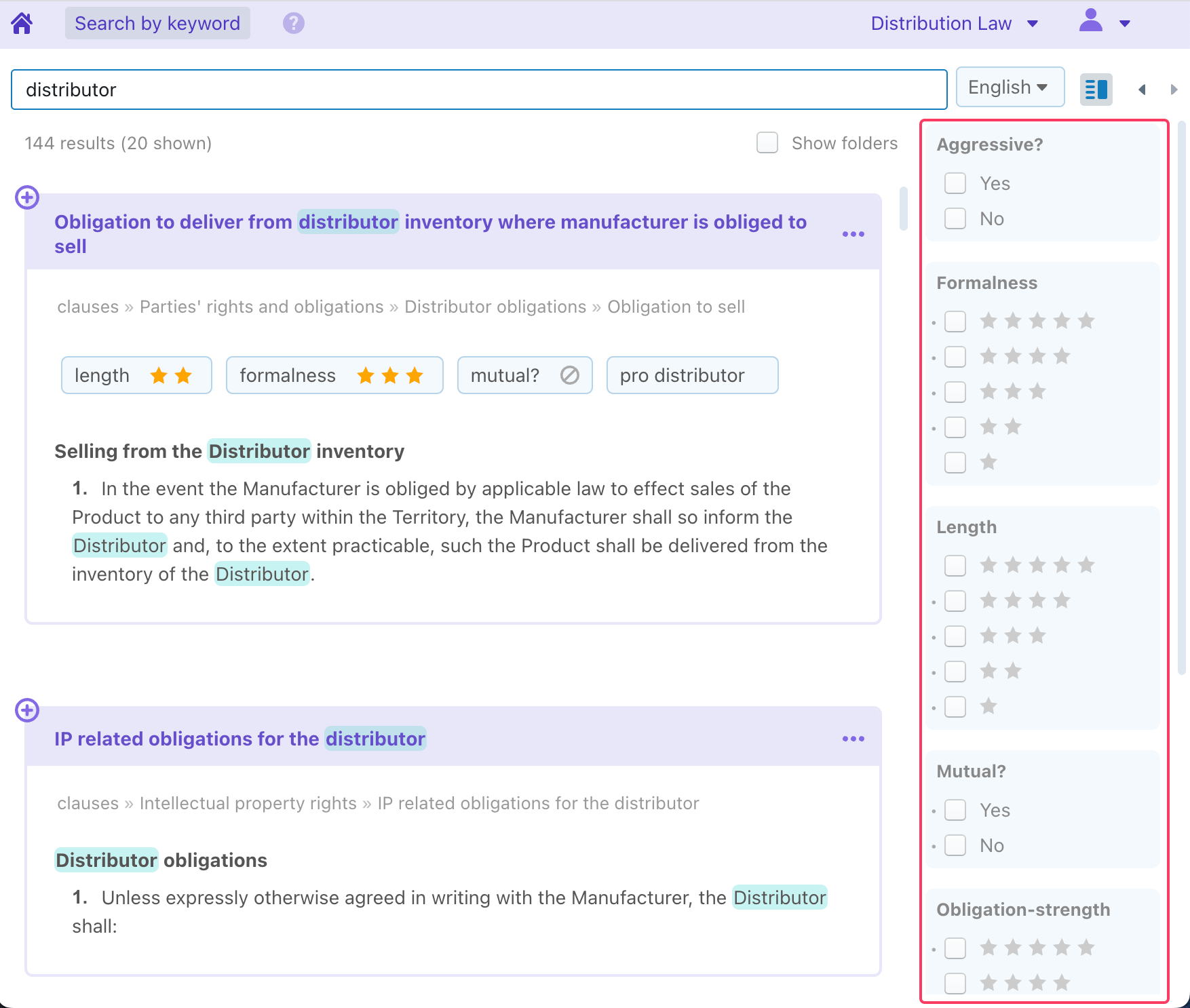Open the Obligation to deliver from distributor inventory title
The height and width of the screenshot is (1008, 1190).
coord(430,234)
